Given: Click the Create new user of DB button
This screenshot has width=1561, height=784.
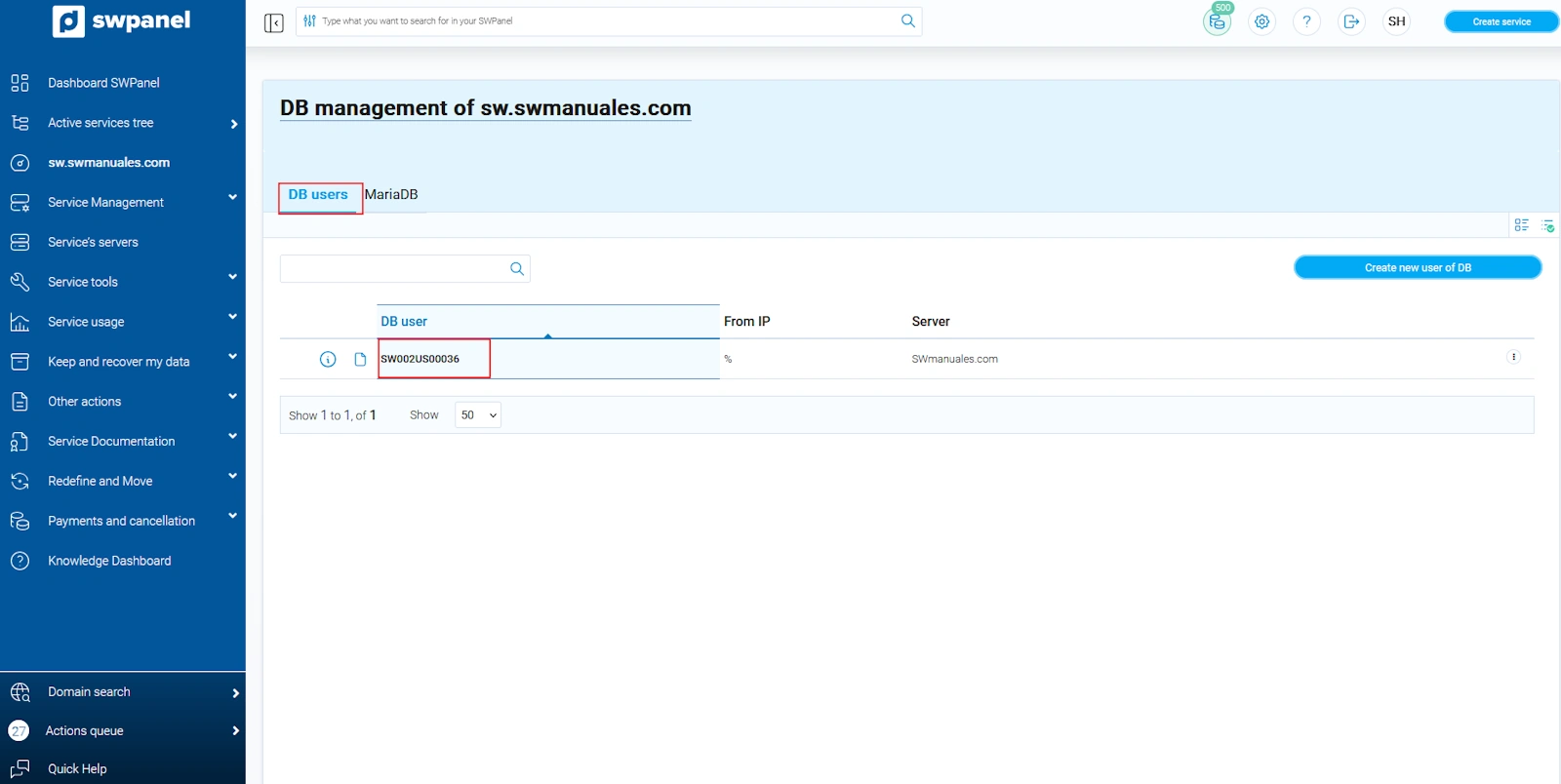Looking at the screenshot, I should point(1417,268).
